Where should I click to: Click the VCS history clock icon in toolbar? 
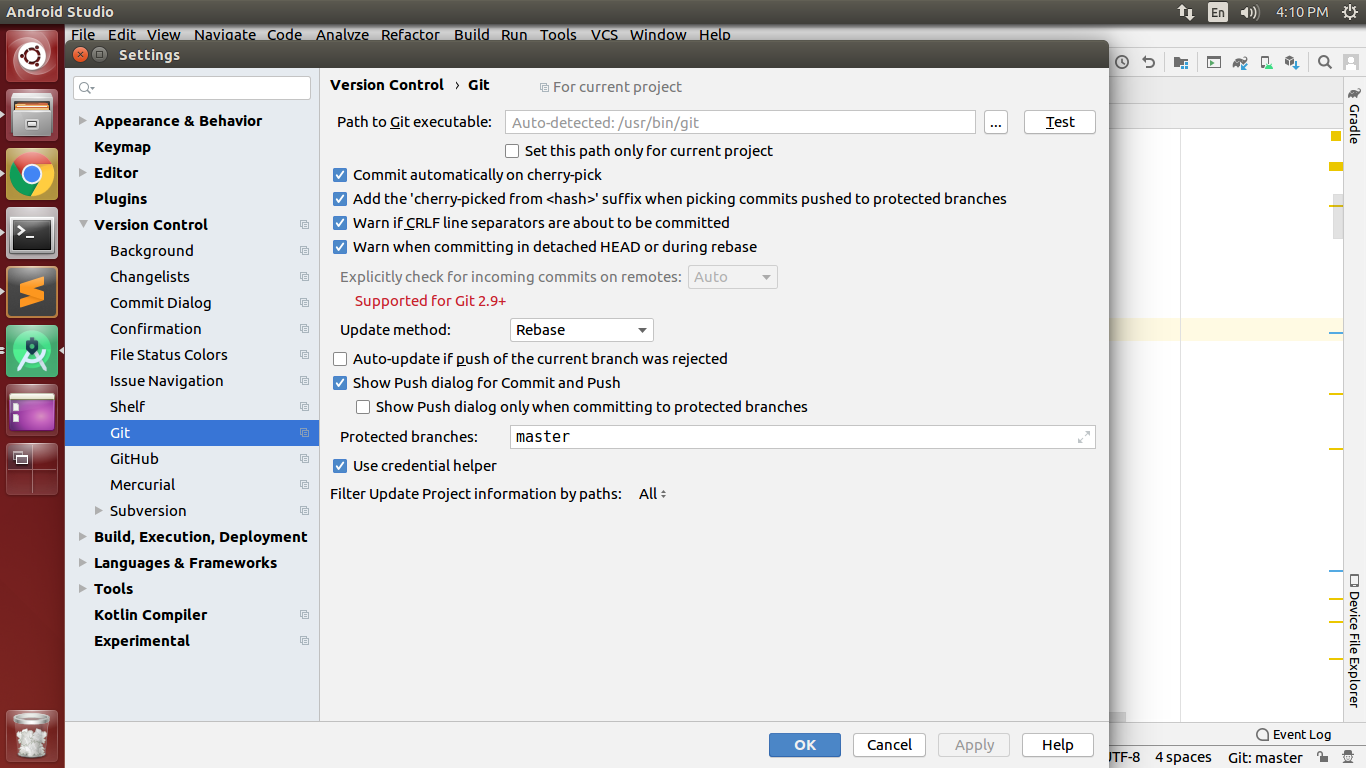(1122, 62)
